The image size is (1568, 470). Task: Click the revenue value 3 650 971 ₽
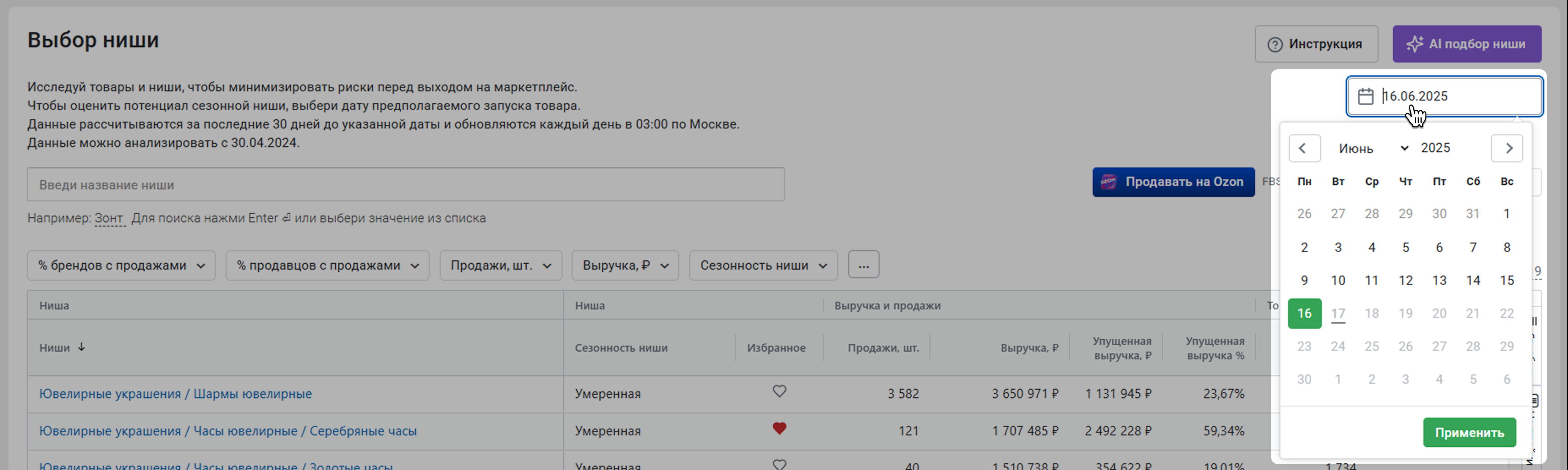tap(1025, 394)
